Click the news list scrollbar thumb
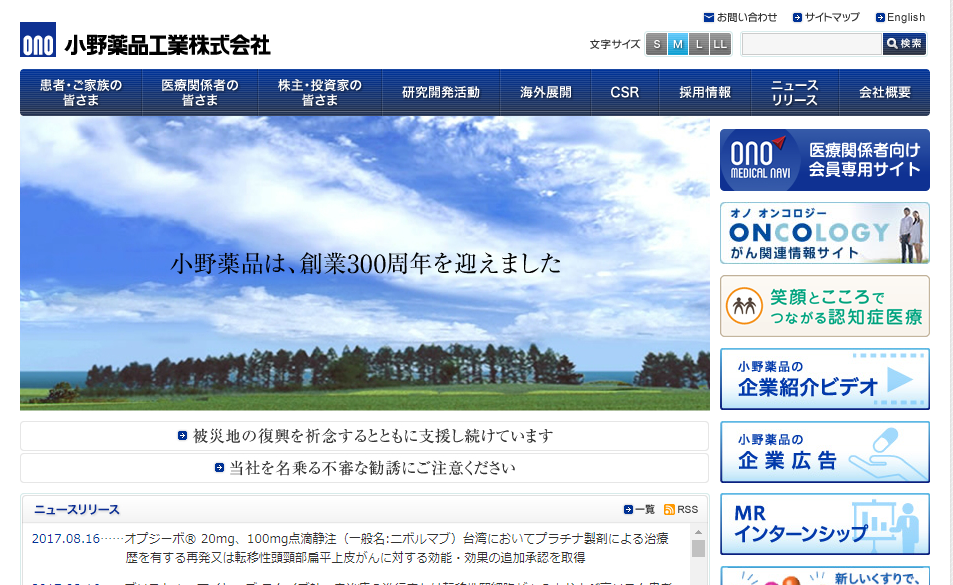The width and height of the screenshot is (953, 585). tap(698, 549)
